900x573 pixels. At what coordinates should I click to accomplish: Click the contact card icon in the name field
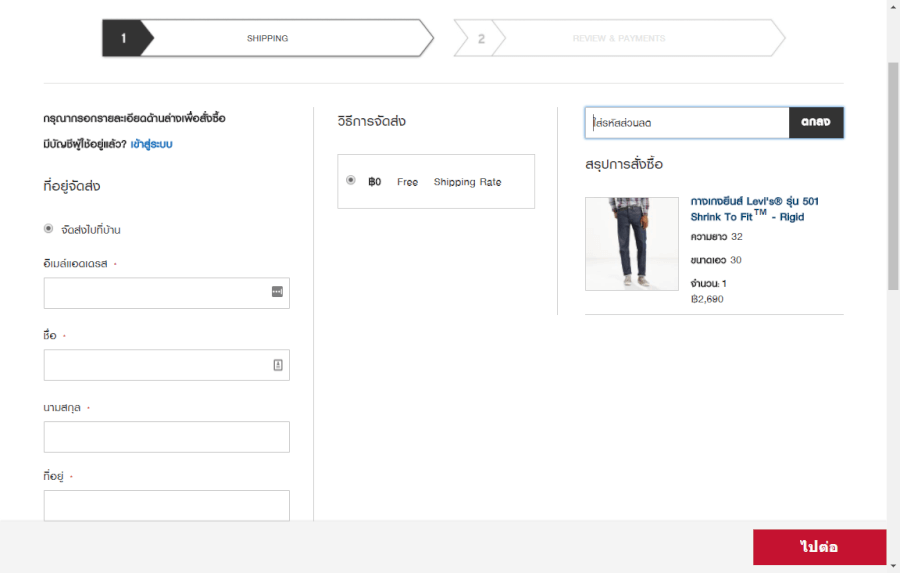coord(278,365)
